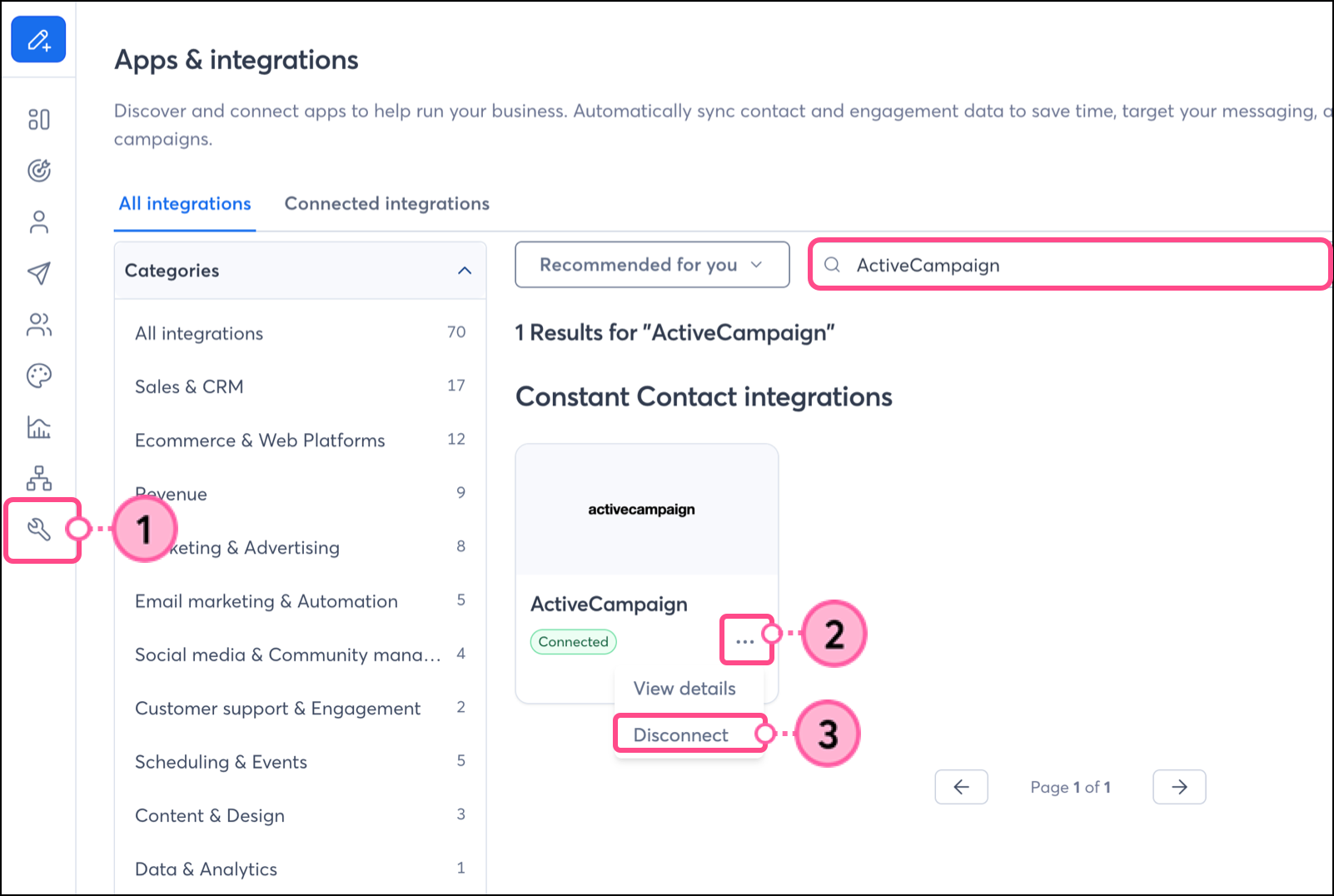Click the 1 Results for "ActiveCampaign" text
Screen dimensions: 1334x896
(x=674, y=332)
